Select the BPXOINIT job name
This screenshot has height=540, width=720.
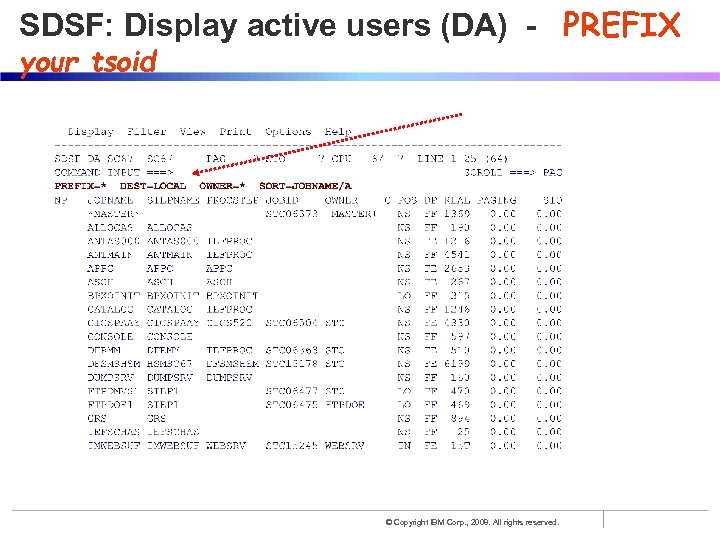[x=113, y=296]
